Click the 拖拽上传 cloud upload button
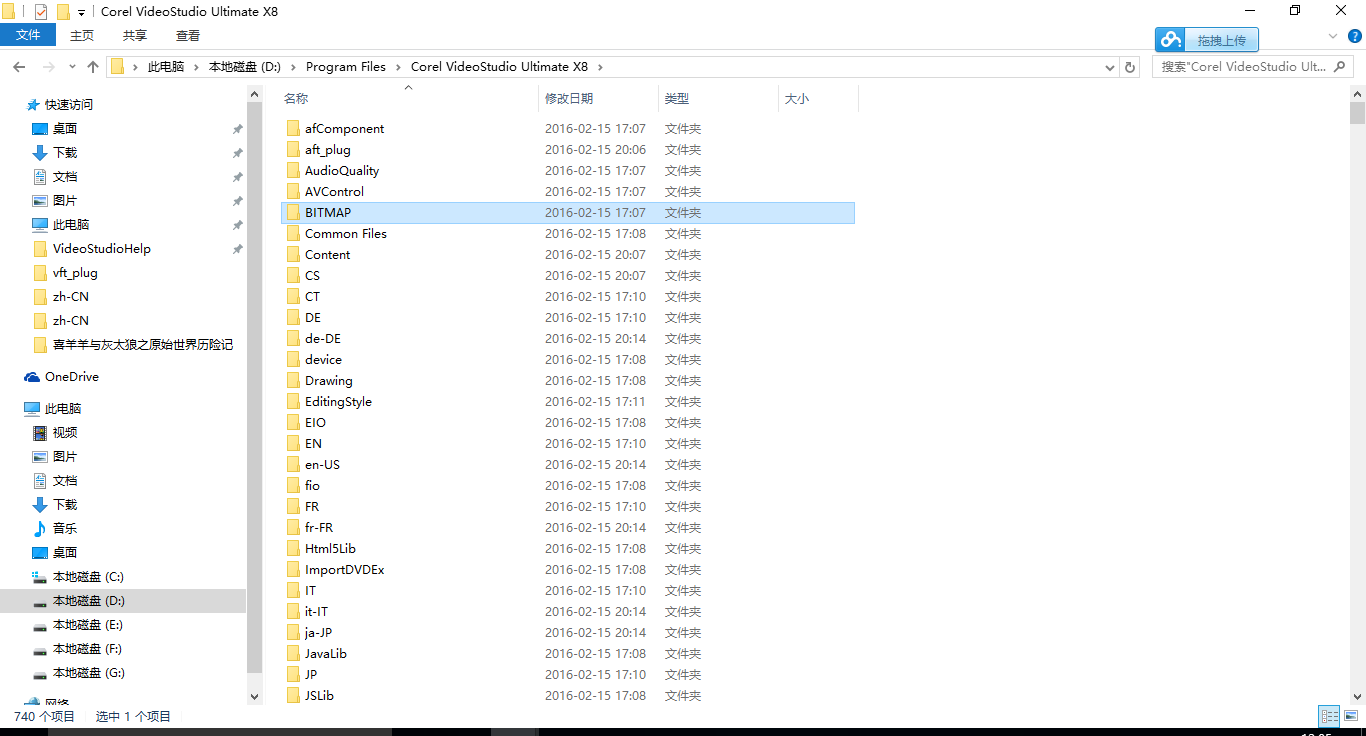This screenshot has height=736, width=1366. [x=1207, y=40]
